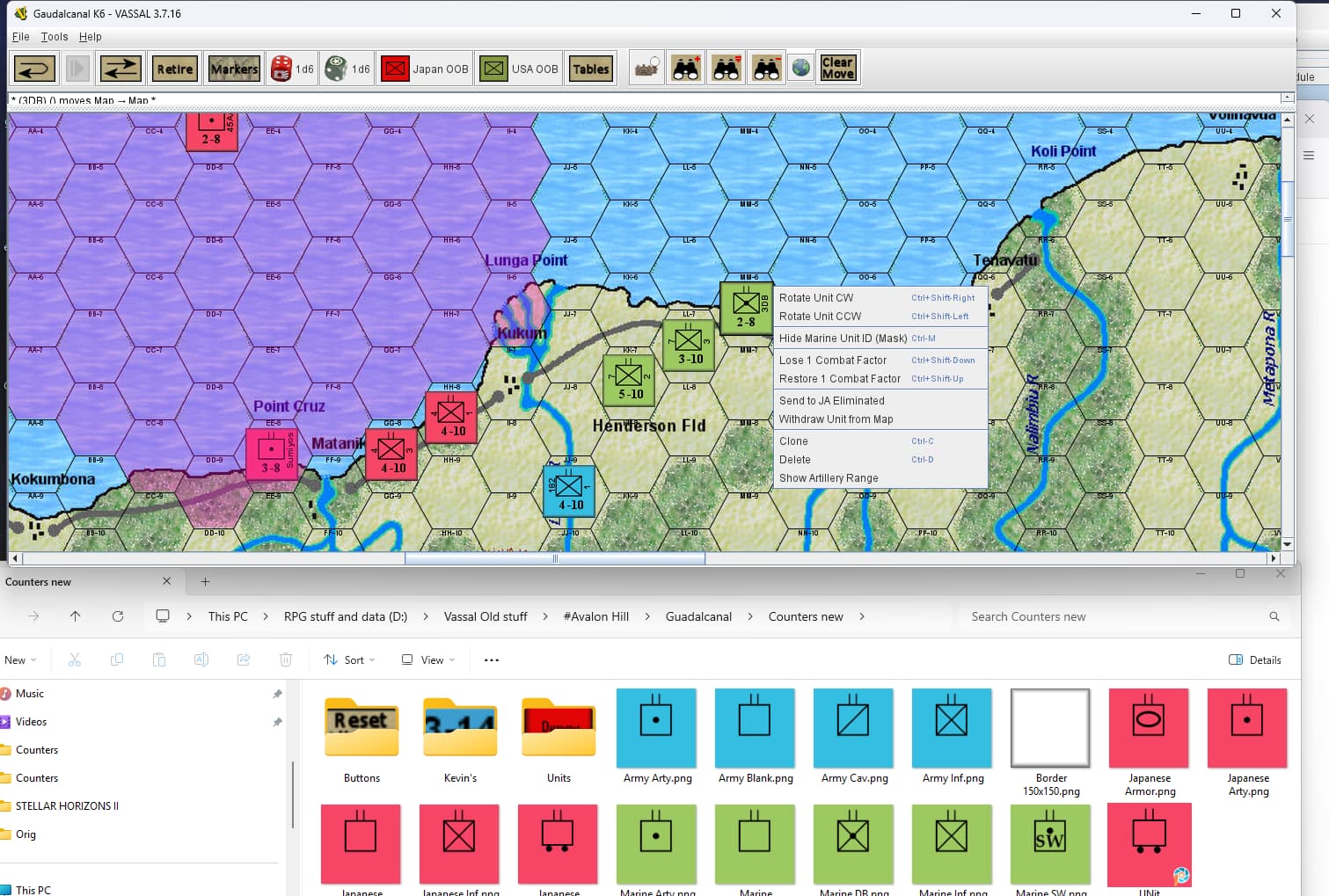
Task: Open the Tools menu in VASSAL
Action: 55,37
